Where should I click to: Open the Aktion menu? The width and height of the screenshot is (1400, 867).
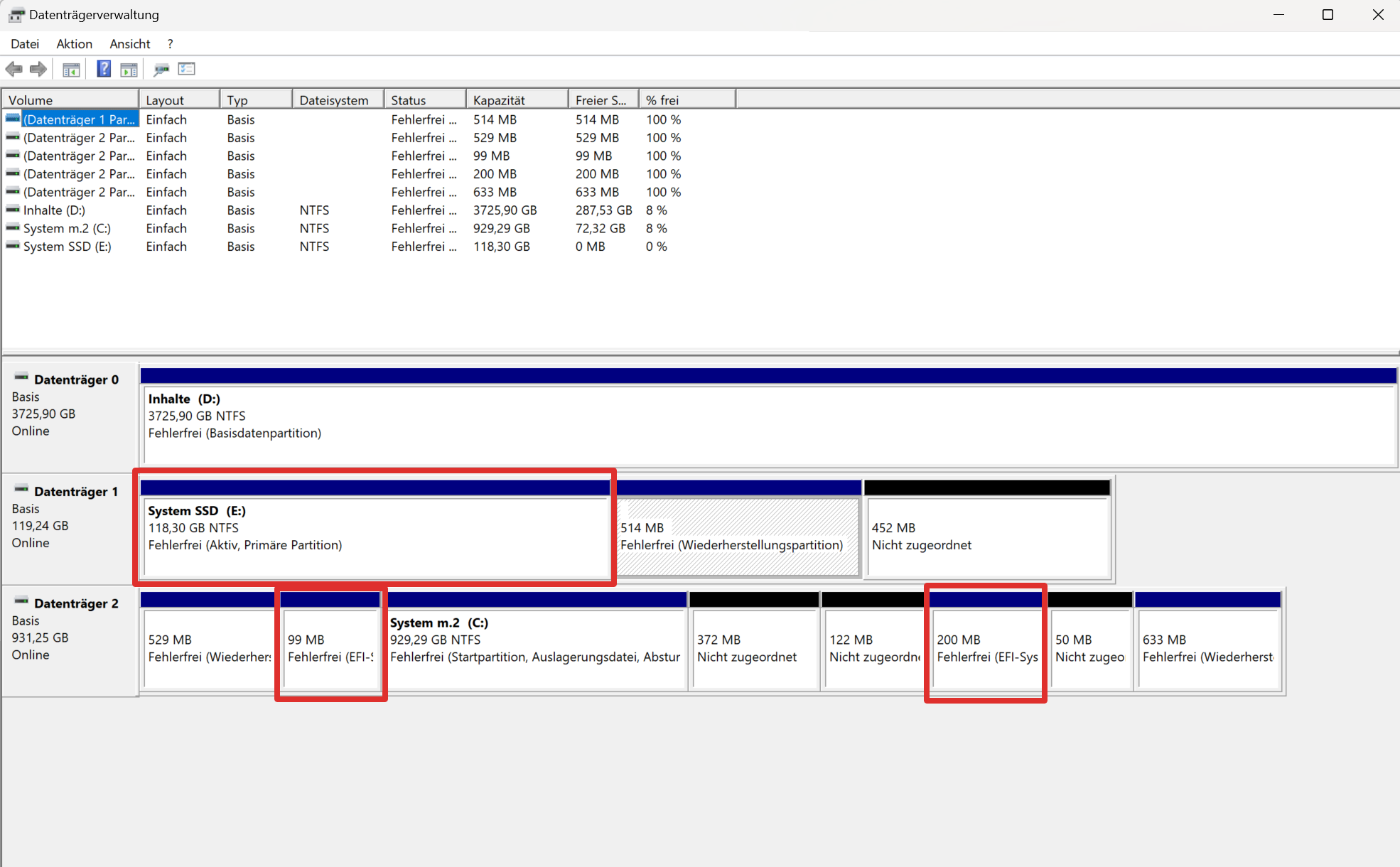point(74,44)
